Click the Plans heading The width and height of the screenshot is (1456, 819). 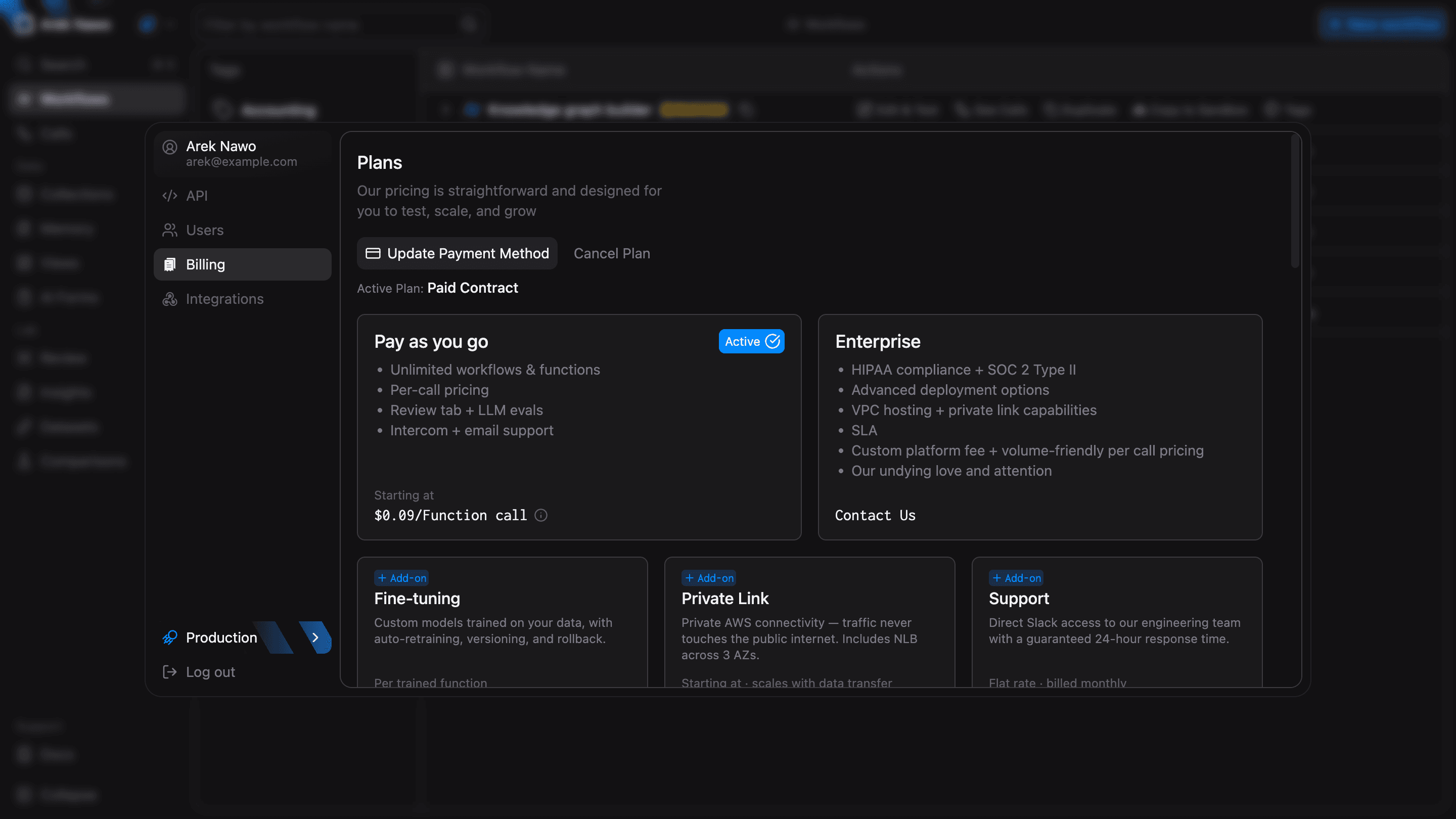pyautogui.click(x=379, y=163)
